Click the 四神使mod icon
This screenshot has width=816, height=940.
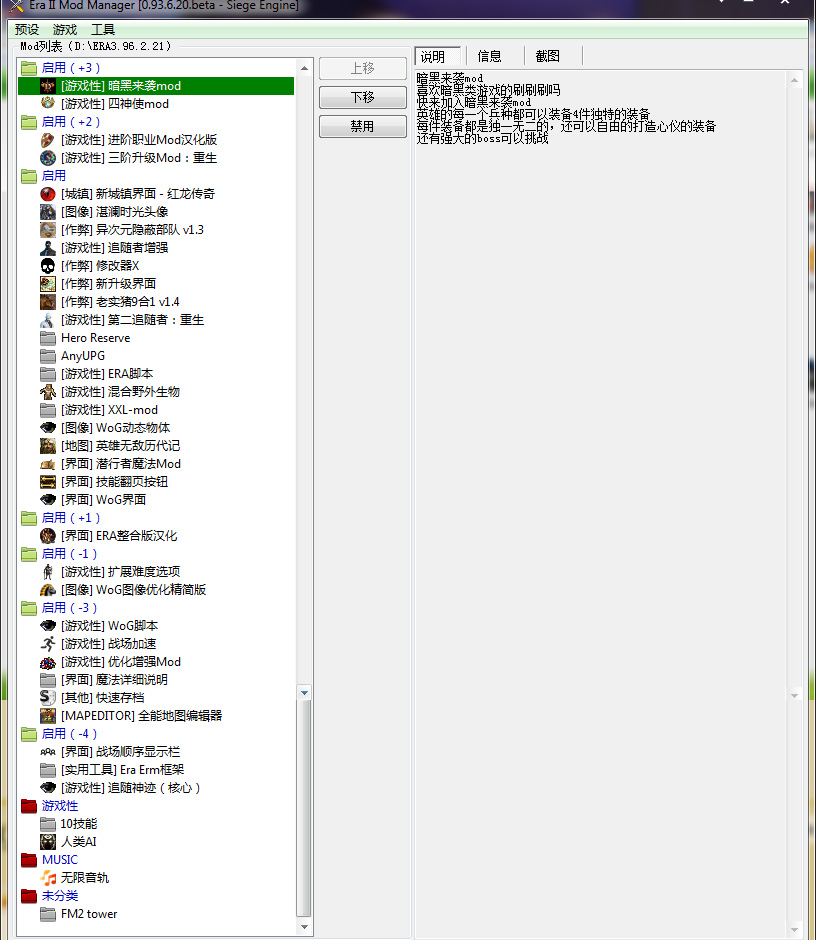(x=47, y=104)
